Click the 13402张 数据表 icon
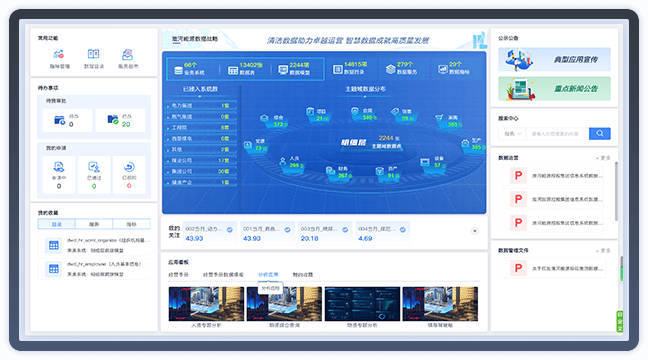 (233, 71)
